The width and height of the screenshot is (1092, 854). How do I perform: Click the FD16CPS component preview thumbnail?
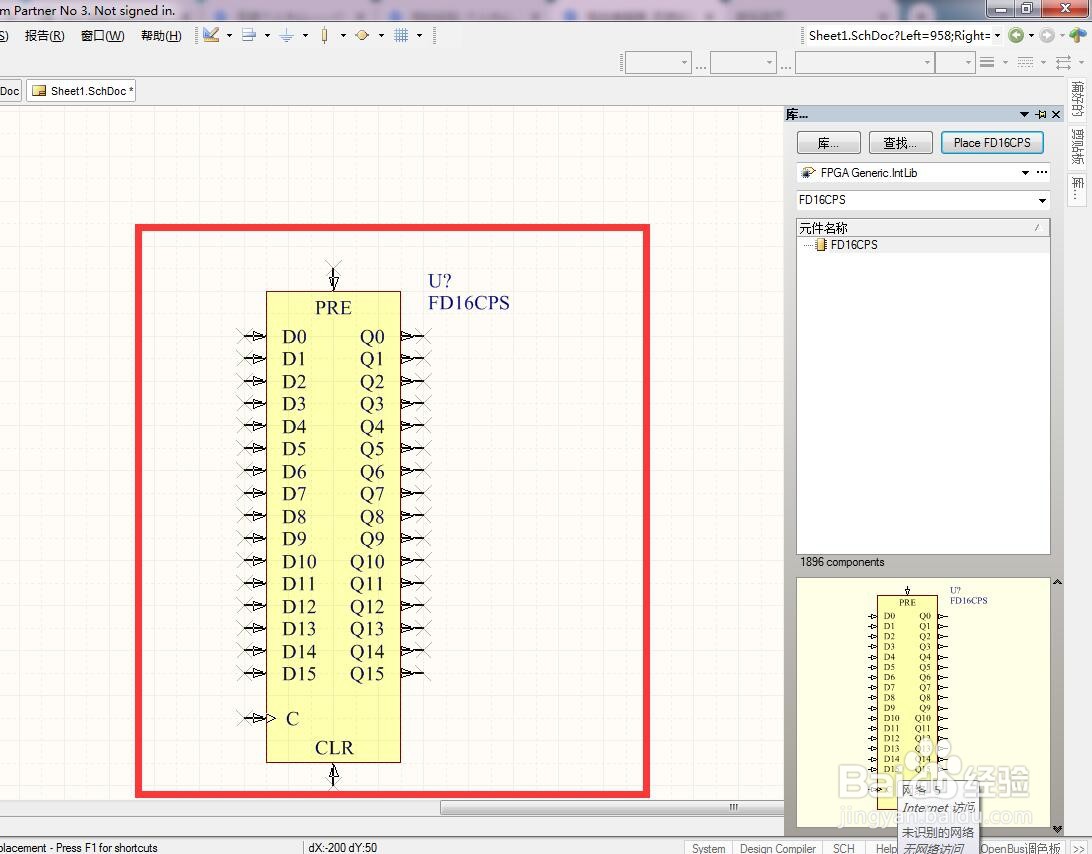click(x=923, y=704)
